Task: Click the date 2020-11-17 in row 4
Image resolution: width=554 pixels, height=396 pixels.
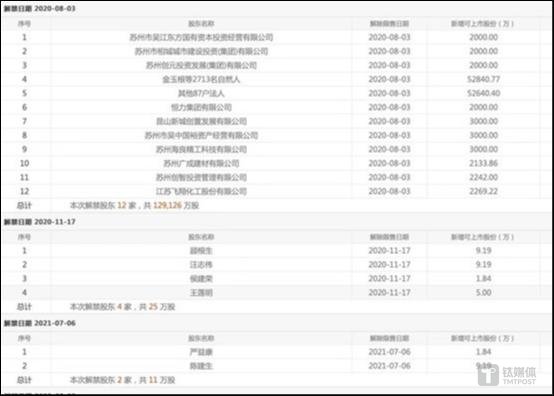Action: [389, 292]
